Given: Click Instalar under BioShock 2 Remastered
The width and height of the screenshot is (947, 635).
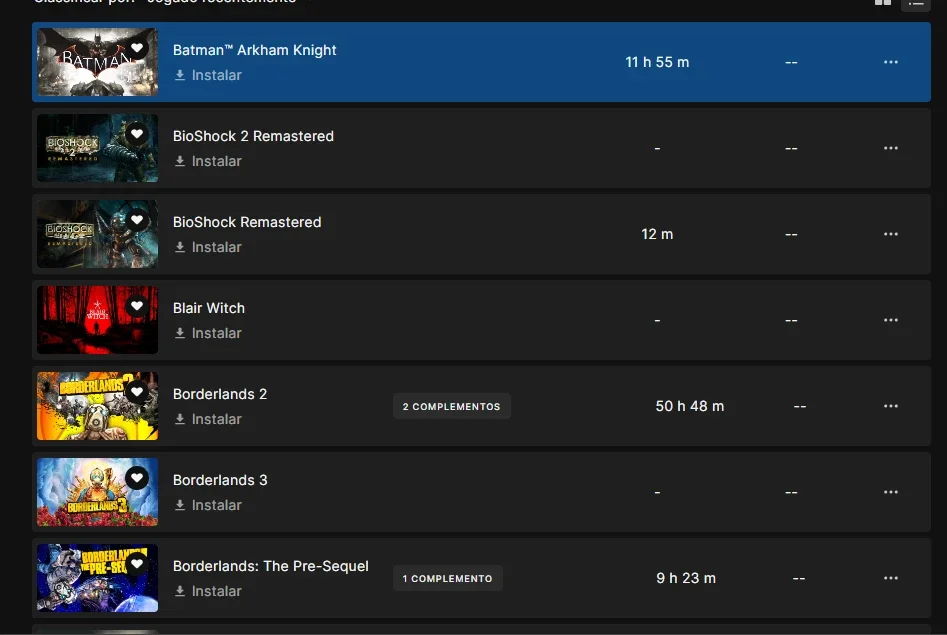Looking at the screenshot, I should coord(208,161).
